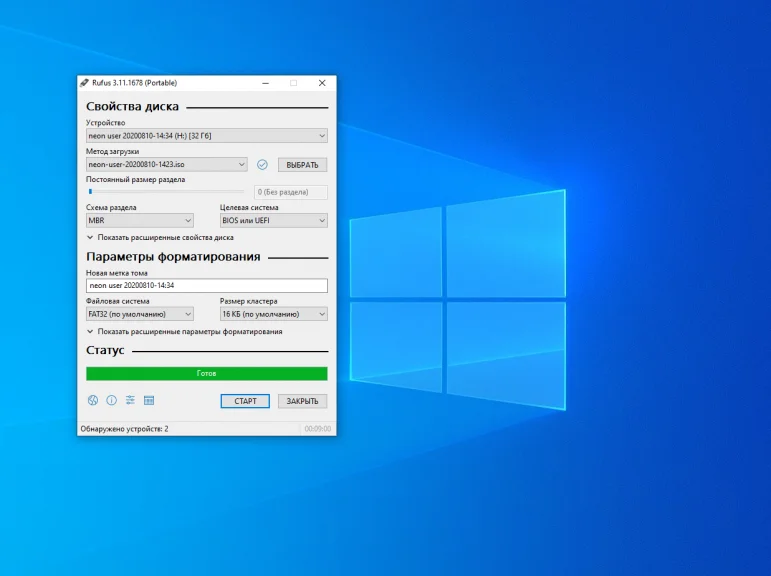771x576 pixels.
Task: Click the 00:09:00 elapsed timer text
Action: pos(318,429)
